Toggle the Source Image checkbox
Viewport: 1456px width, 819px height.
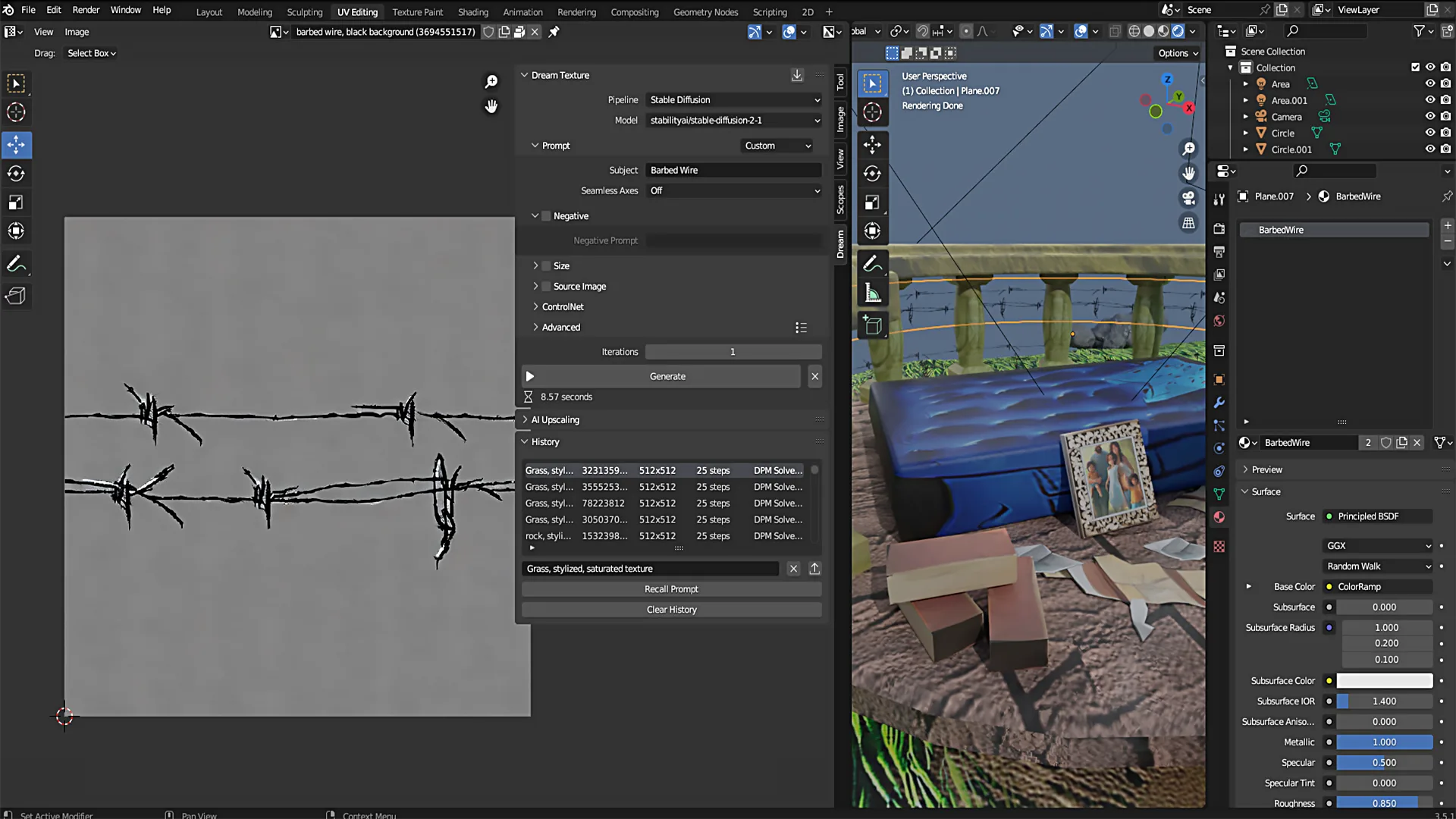[546, 286]
